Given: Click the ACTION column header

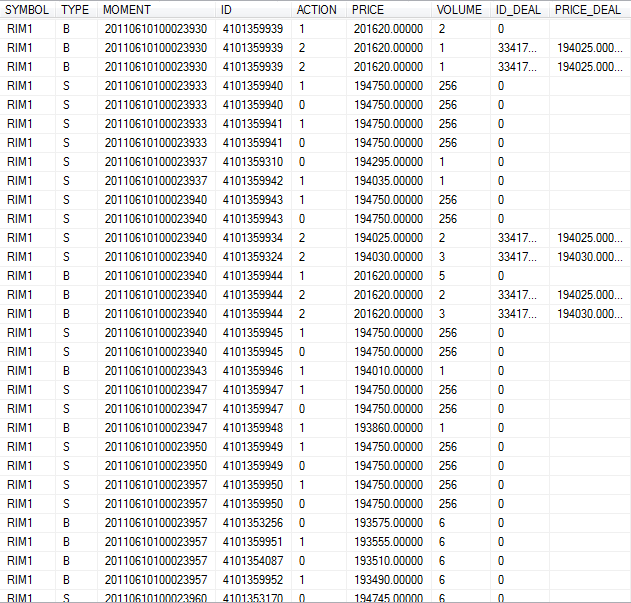Looking at the screenshot, I should pyautogui.click(x=317, y=9).
